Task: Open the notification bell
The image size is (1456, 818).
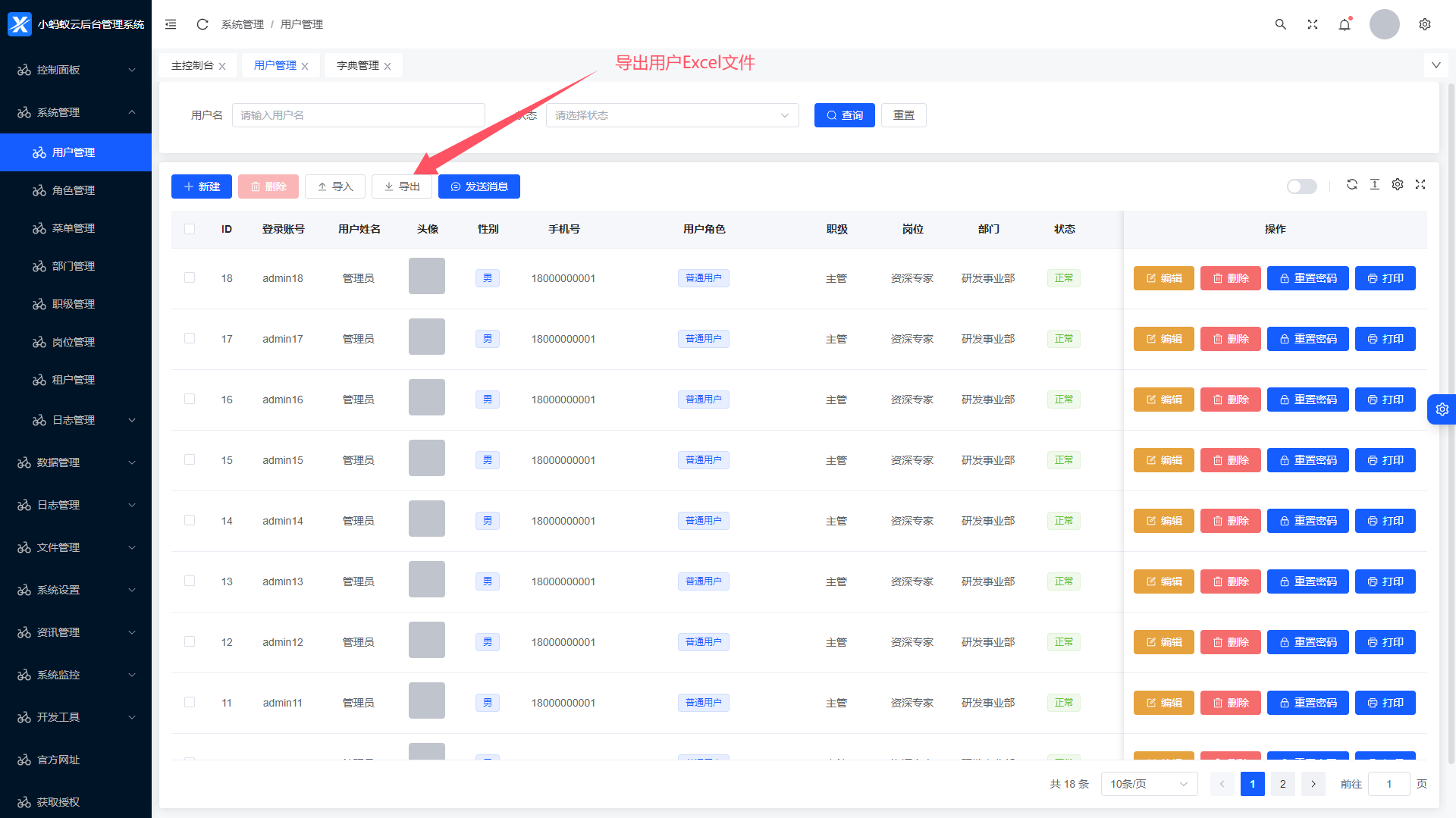Action: click(1345, 24)
